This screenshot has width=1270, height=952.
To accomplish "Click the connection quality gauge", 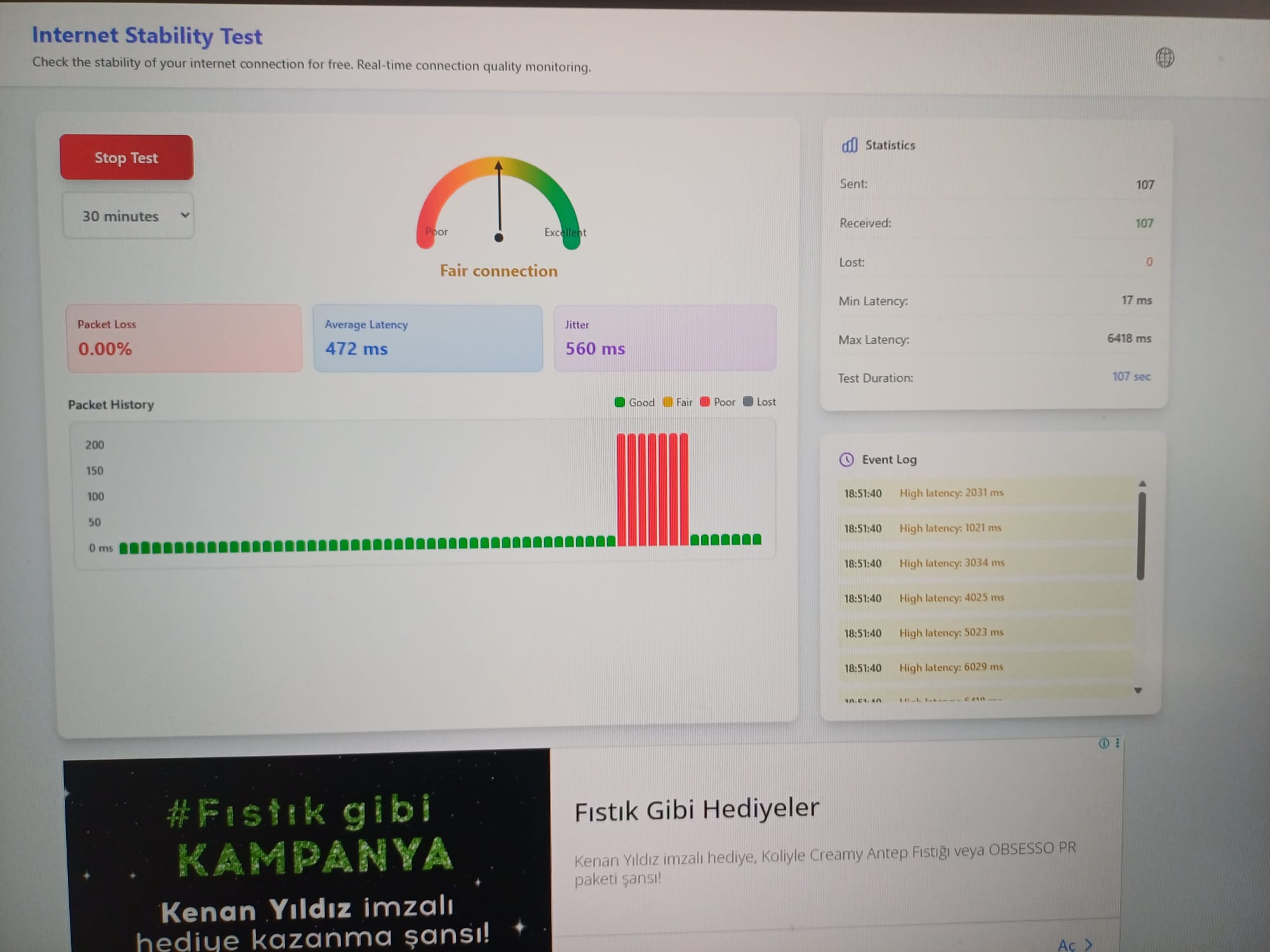I will 499,202.
